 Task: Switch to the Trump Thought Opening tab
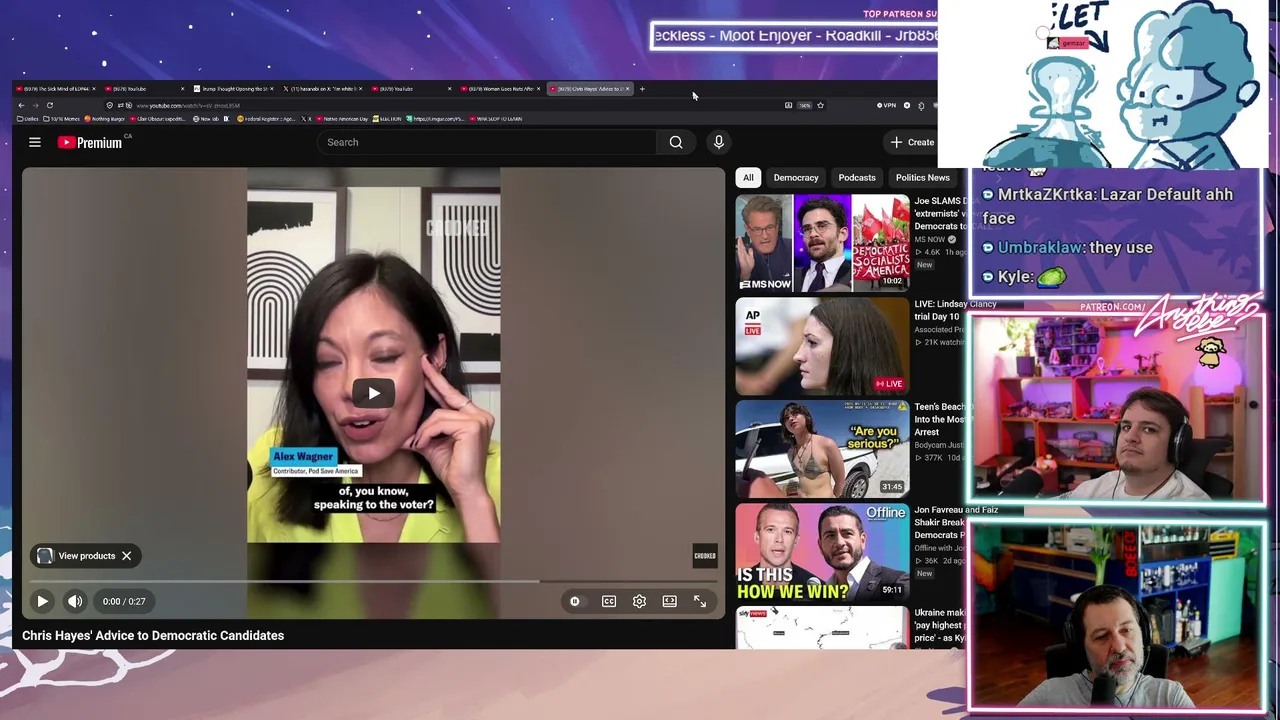coord(231,89)
